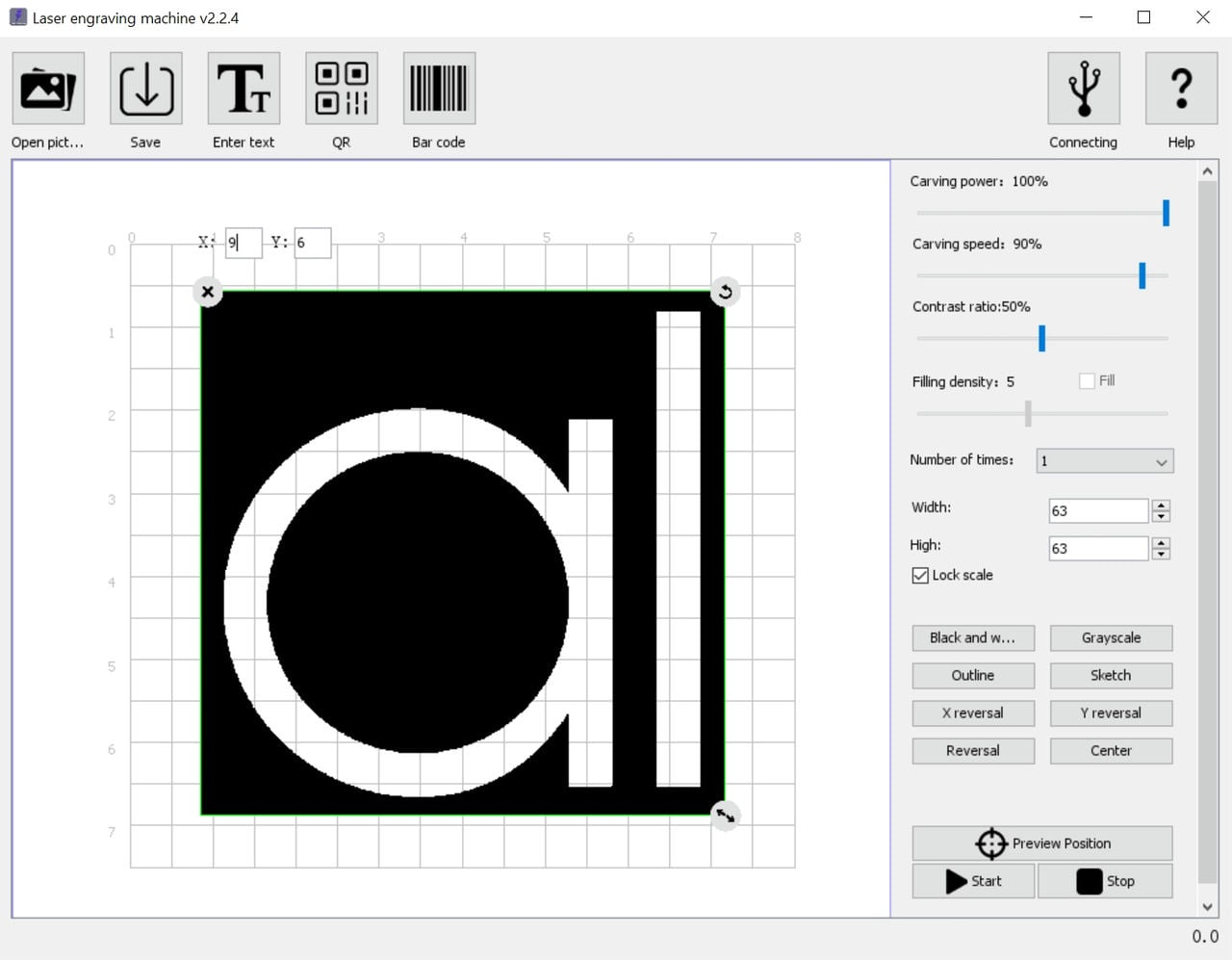Flip image with Y reversal
The image size is (1232, 960).
click(x=1111, y=713)
